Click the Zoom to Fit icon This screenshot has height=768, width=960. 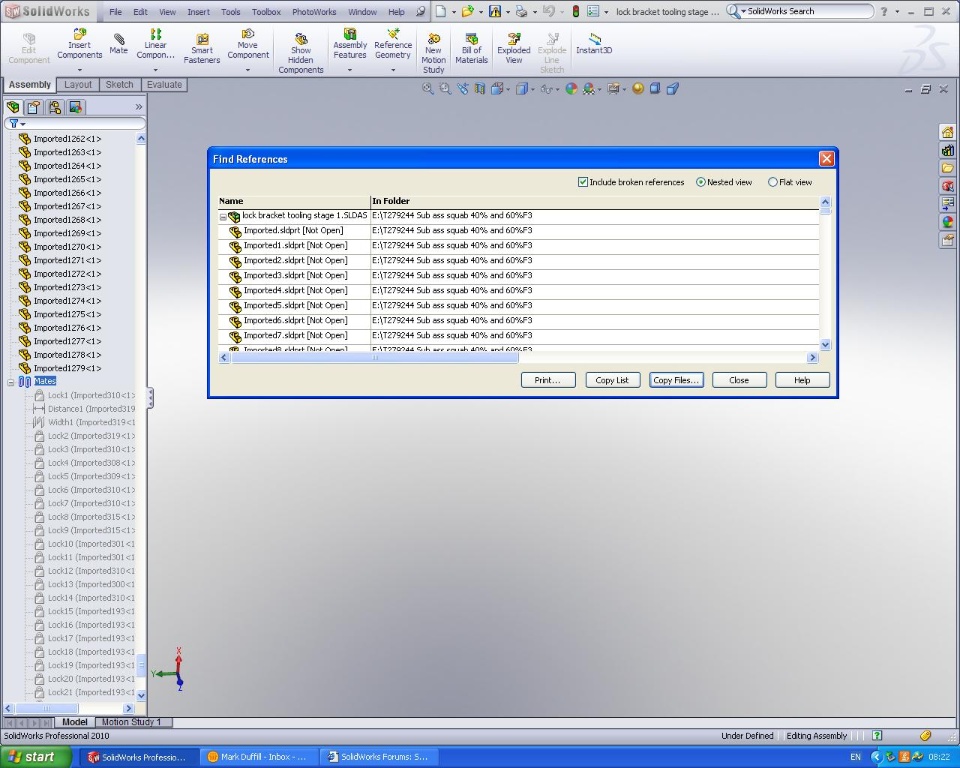(427, 89)
